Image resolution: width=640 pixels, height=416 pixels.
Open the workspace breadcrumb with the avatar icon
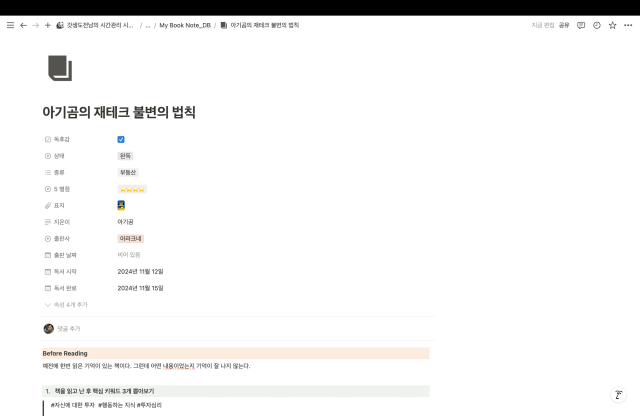click(x=95, y=25)
